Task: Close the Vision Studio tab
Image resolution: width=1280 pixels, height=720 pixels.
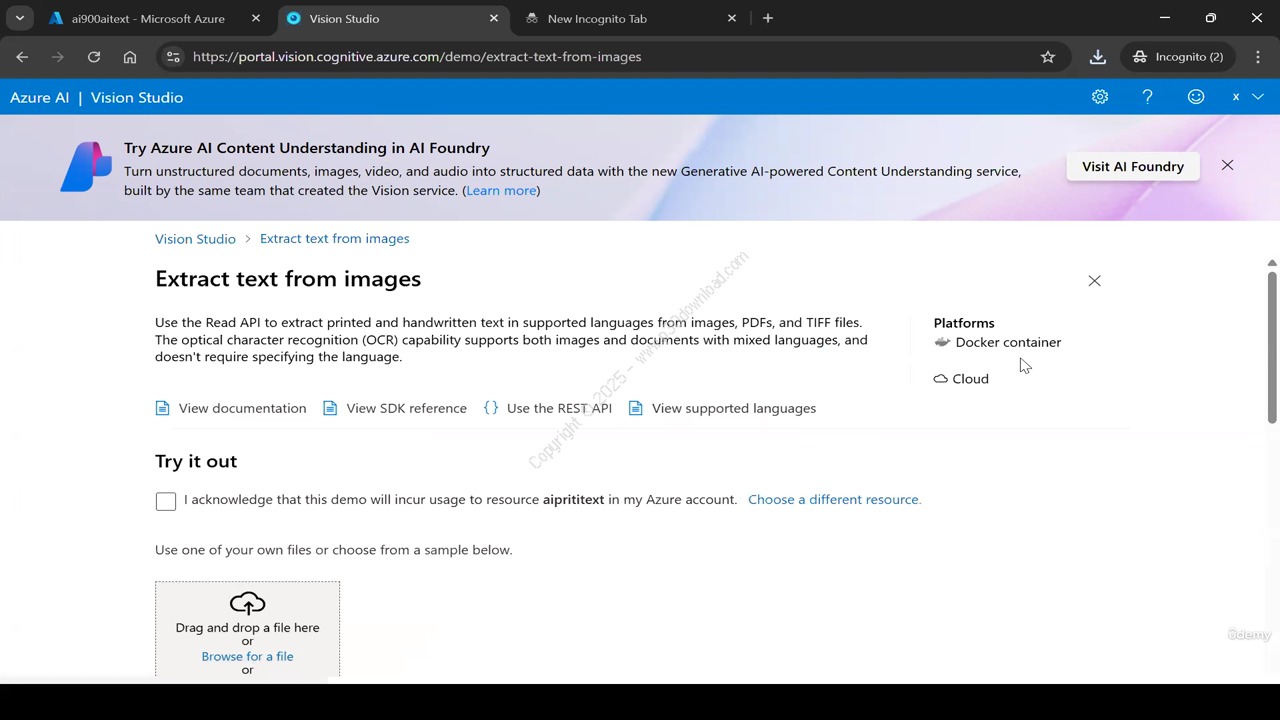Action: tap(494, 18)
